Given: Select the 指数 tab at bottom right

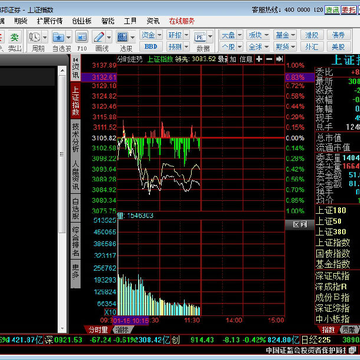Looking at the screenshot, I should click(x=328, y=330).
